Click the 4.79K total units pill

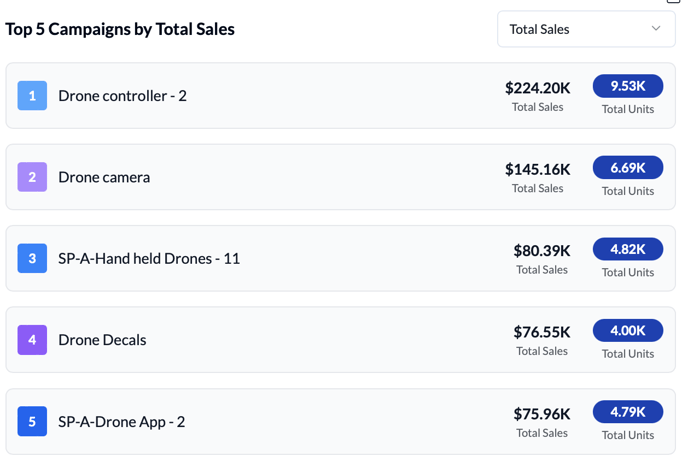point(628,412)
